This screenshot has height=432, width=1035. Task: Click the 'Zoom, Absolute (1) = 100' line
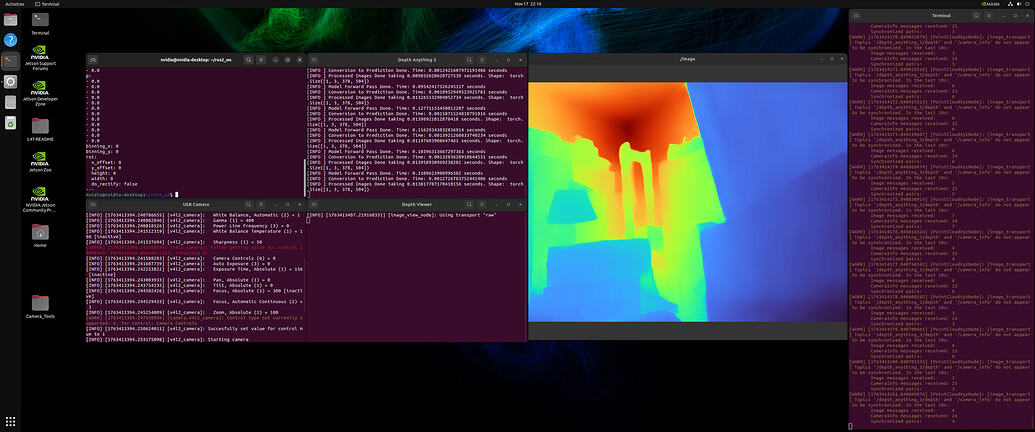click(x=182, y=312)
